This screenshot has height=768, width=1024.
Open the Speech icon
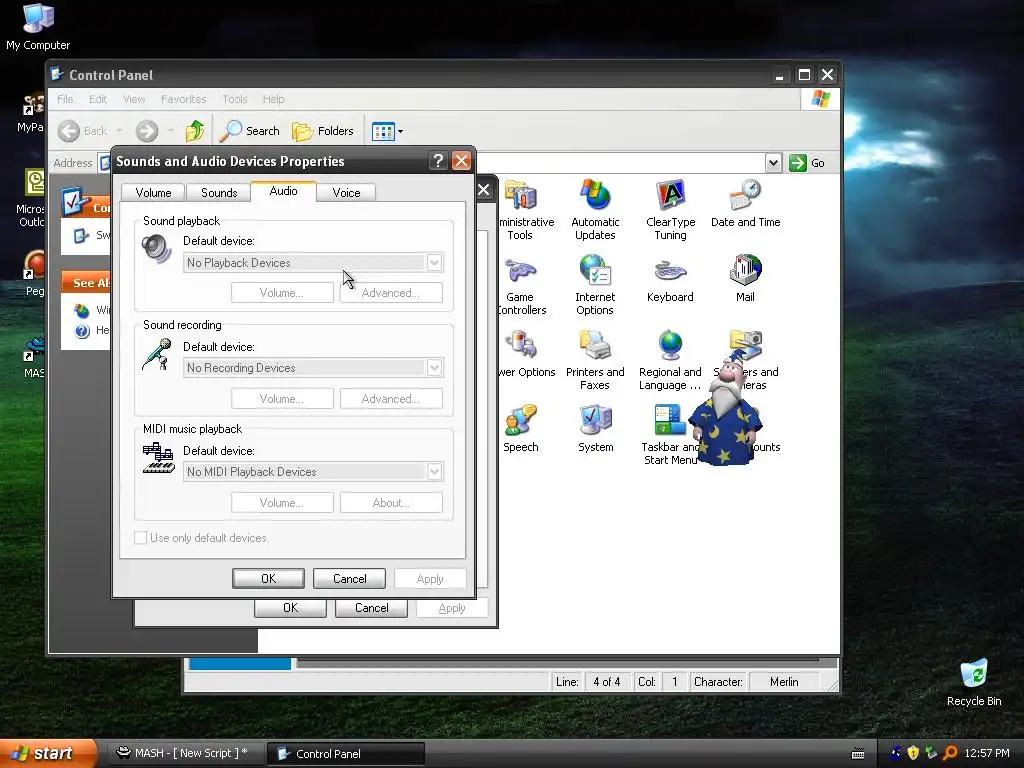pos(520,429)
